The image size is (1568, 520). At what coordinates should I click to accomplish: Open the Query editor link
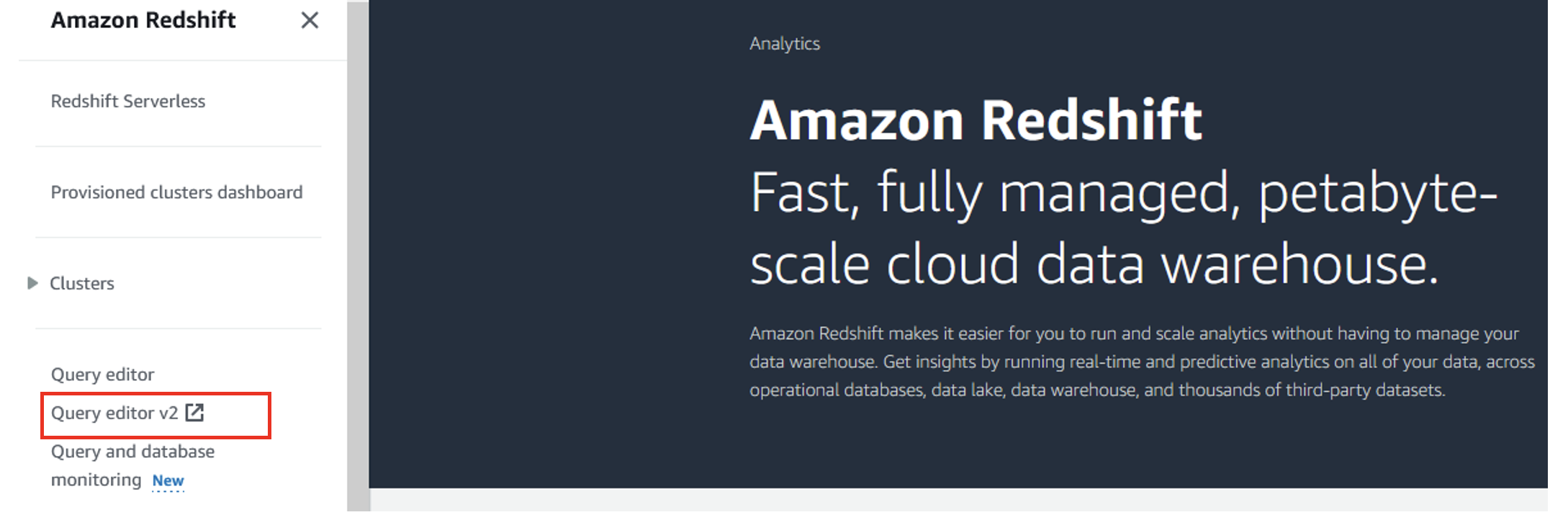(x=102, y=375)
